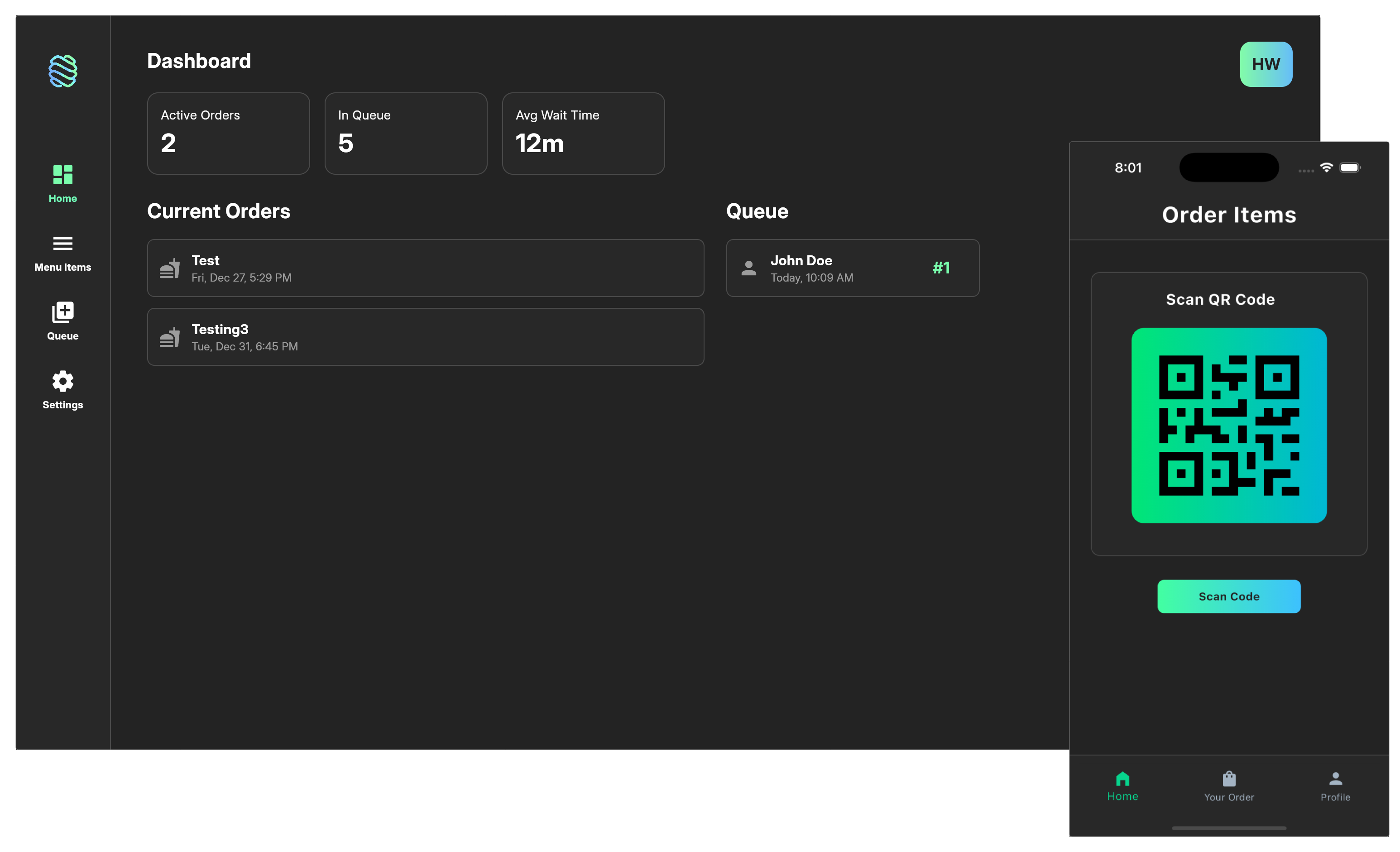Open the Active Orders stat card
The width and height of the screenshot is (1400, 852).
(x=228, y=134)
